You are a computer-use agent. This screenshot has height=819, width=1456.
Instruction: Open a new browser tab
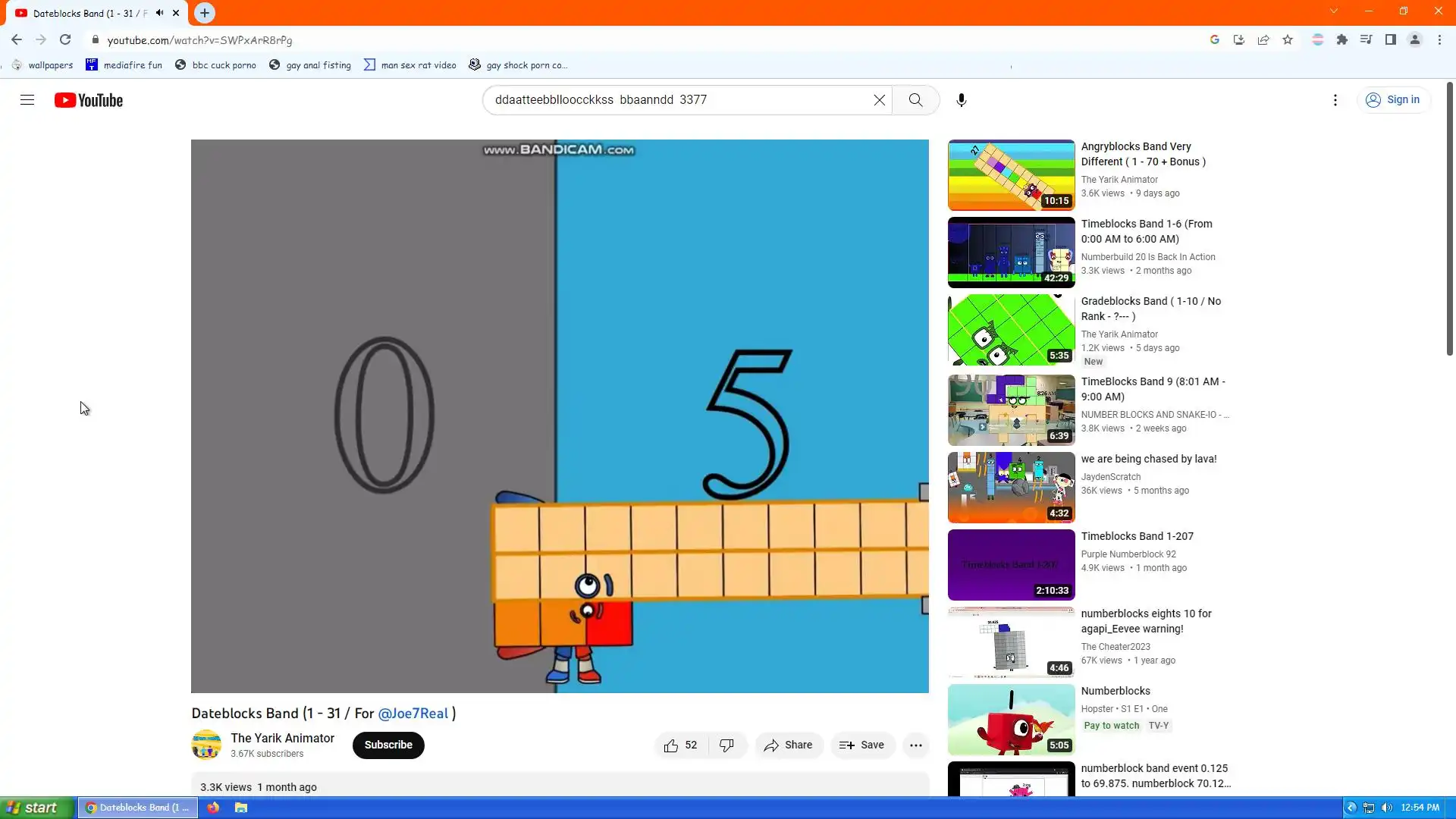click(205, 13)
